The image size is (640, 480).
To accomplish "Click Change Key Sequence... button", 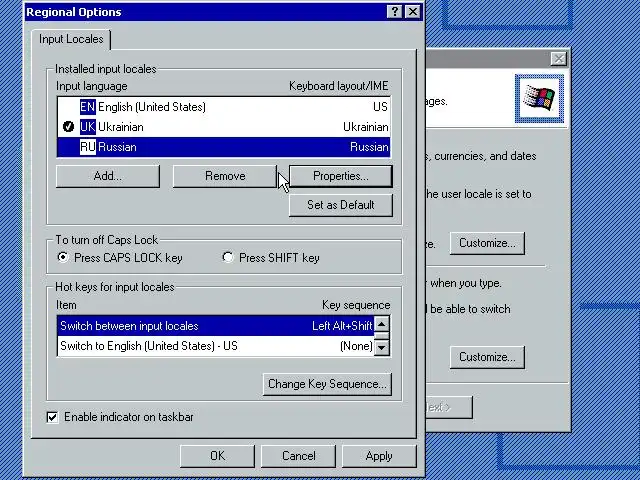I will click(x=327, y=384).
